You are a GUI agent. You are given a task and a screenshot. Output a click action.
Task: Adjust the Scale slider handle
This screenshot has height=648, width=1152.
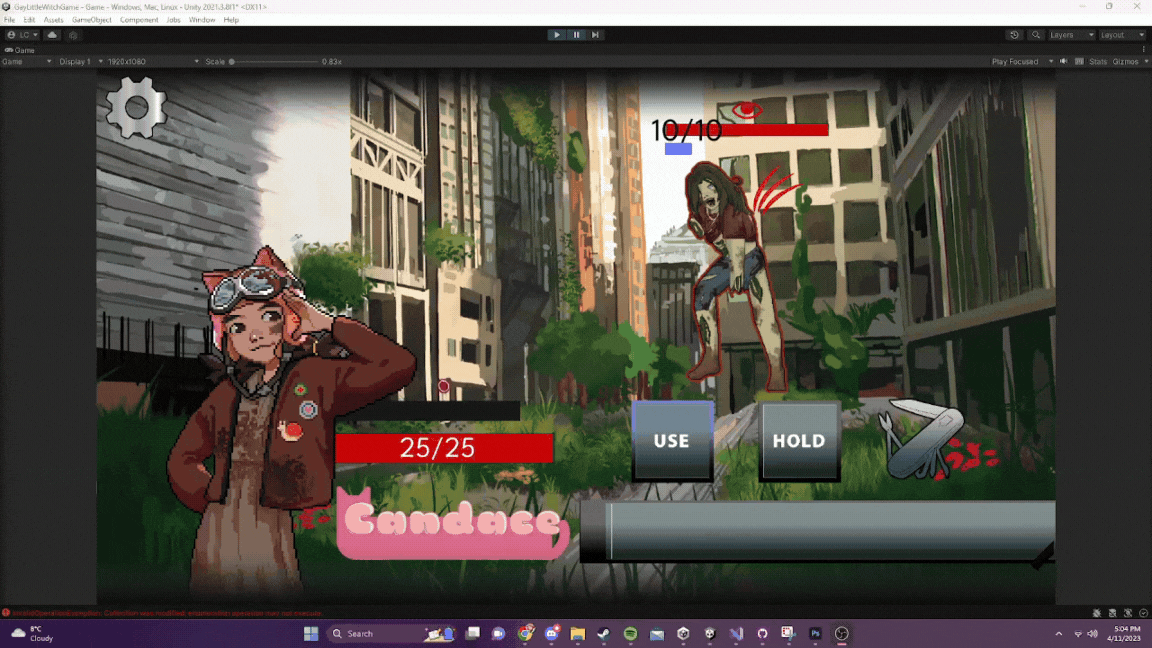click(x=231, y=62)
